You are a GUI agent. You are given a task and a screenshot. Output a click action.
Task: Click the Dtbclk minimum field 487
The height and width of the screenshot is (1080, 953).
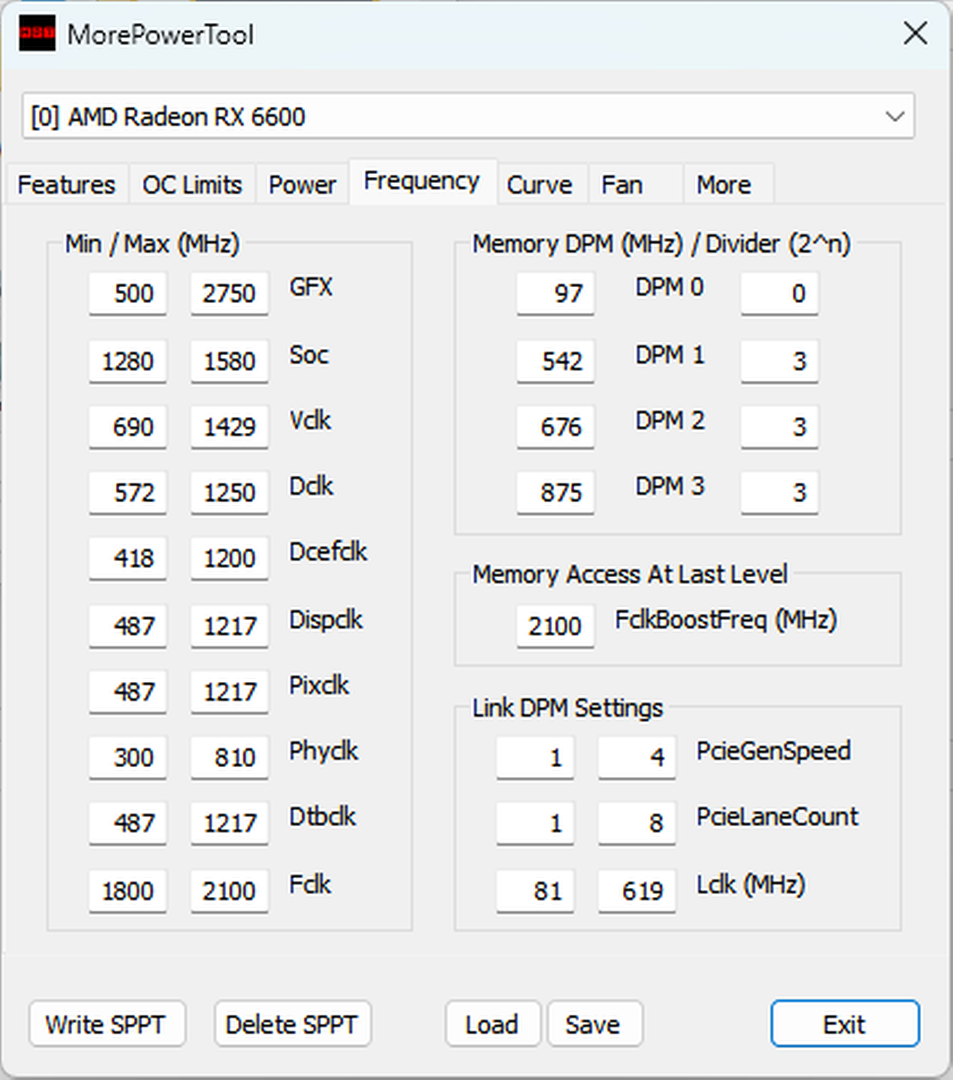pos(127,823)
